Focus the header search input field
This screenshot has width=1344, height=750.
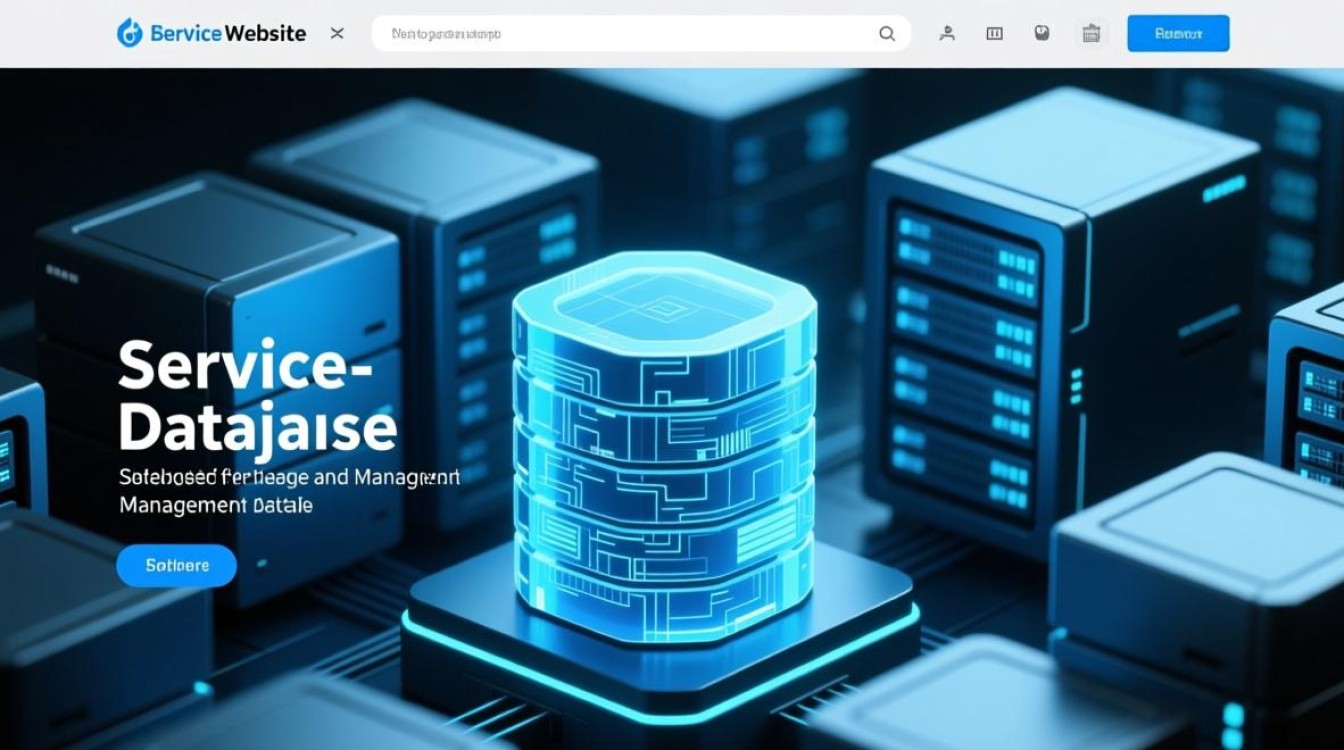pos(620,33)
